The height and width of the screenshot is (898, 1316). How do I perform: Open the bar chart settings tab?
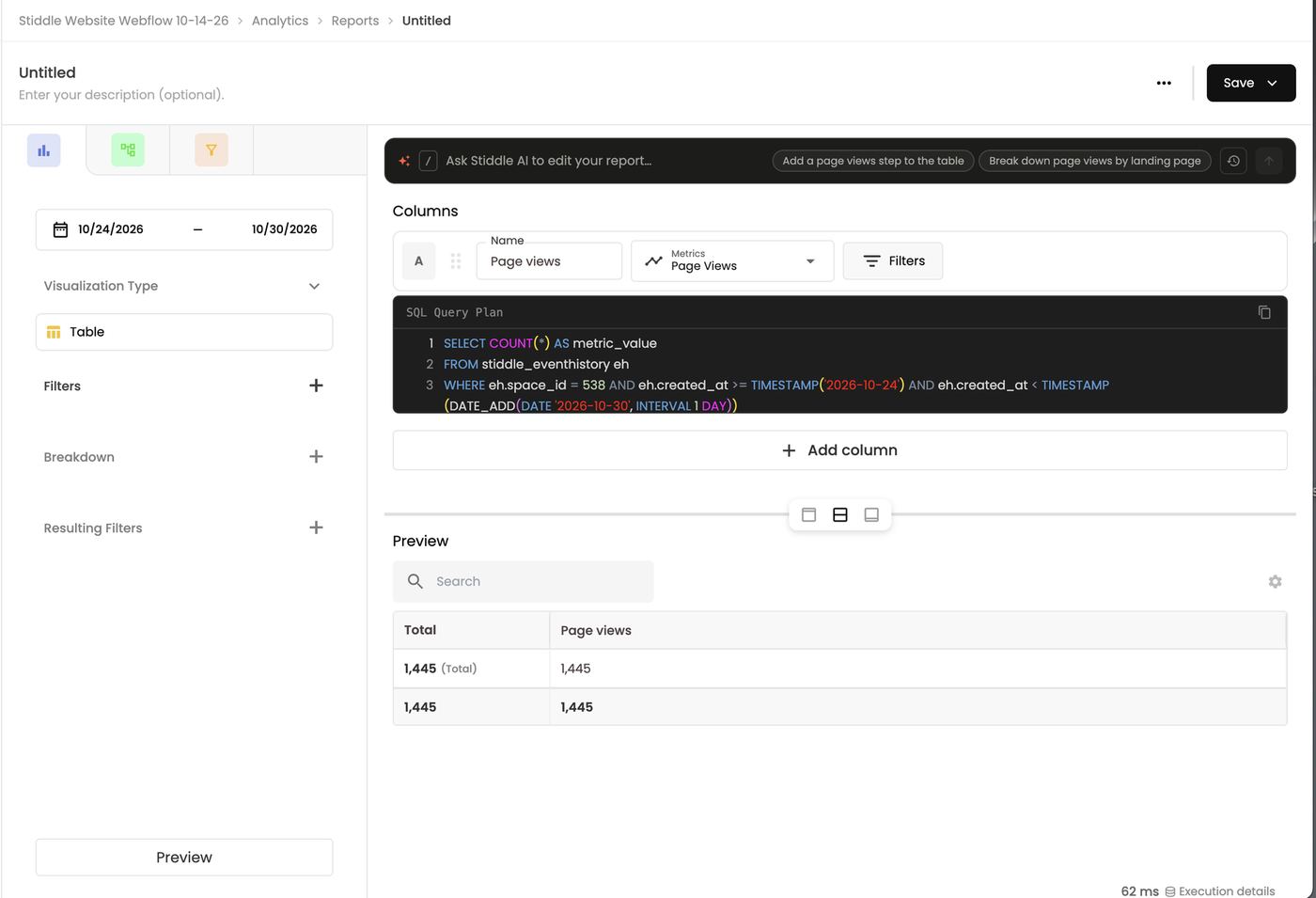point(43,150)
